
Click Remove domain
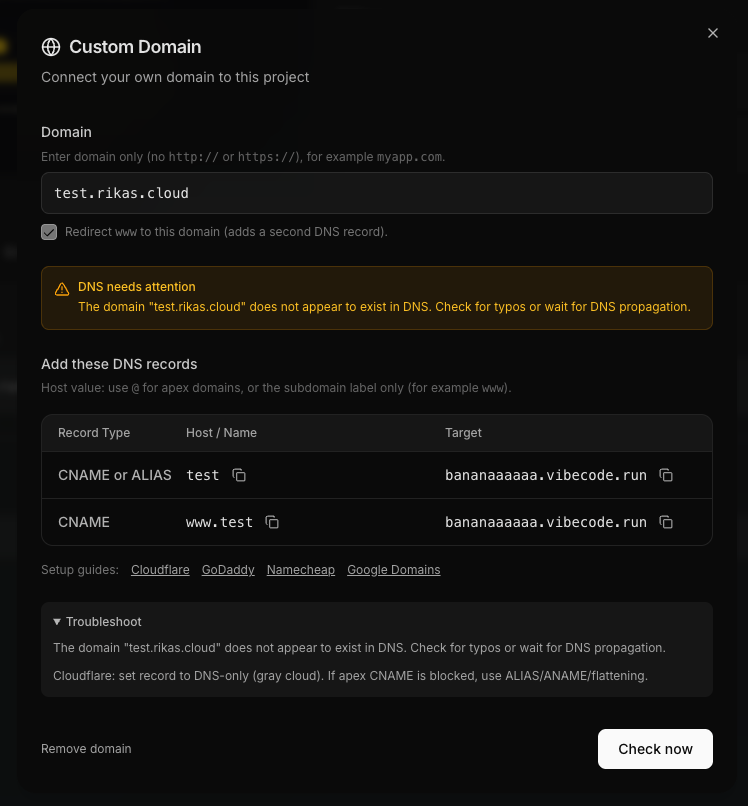coord(86,748)
